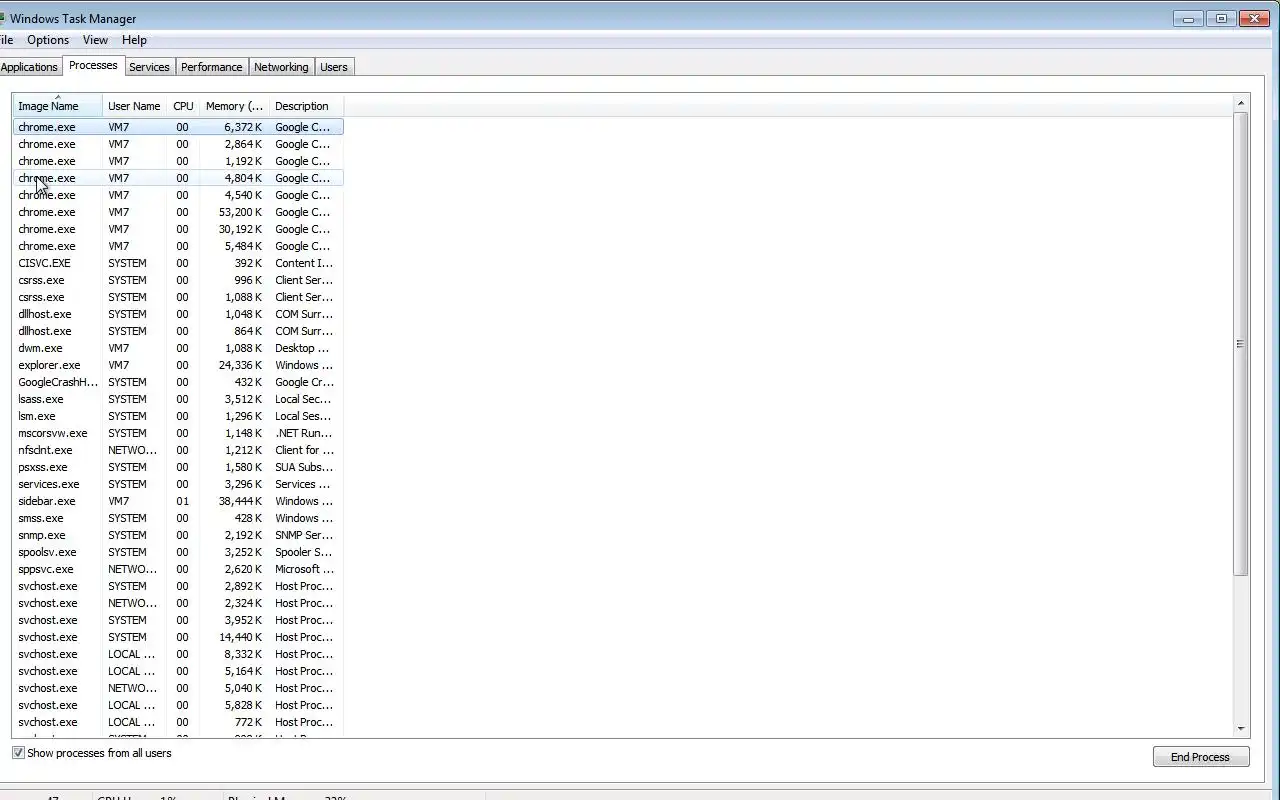Click the scrollbar up arrow
The width and height of the screenshot is (1280, 800).
tap(1241, 103)
